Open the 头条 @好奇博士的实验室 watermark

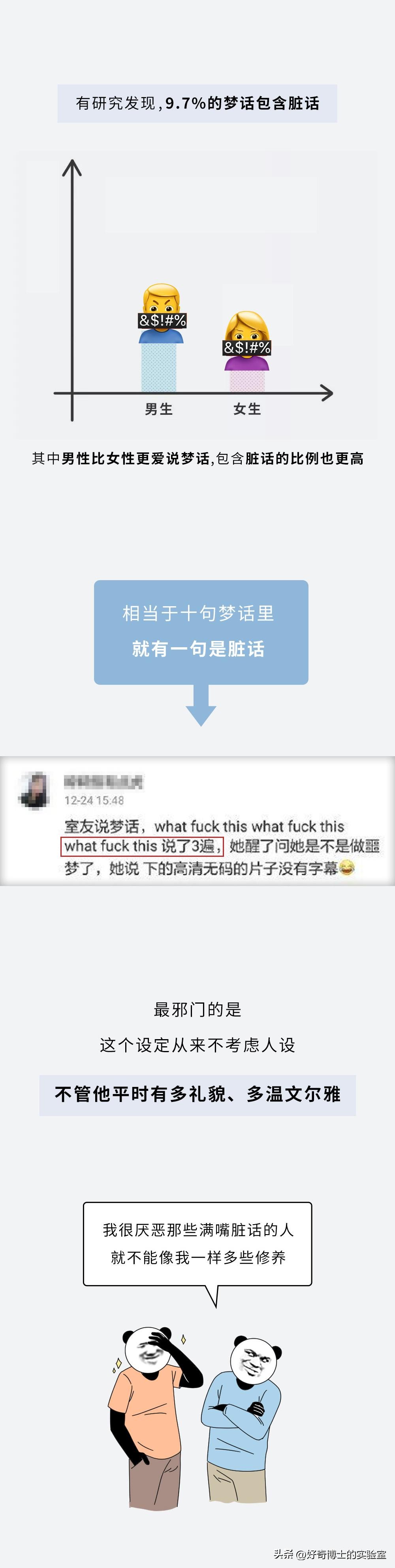click(329, 1554)
